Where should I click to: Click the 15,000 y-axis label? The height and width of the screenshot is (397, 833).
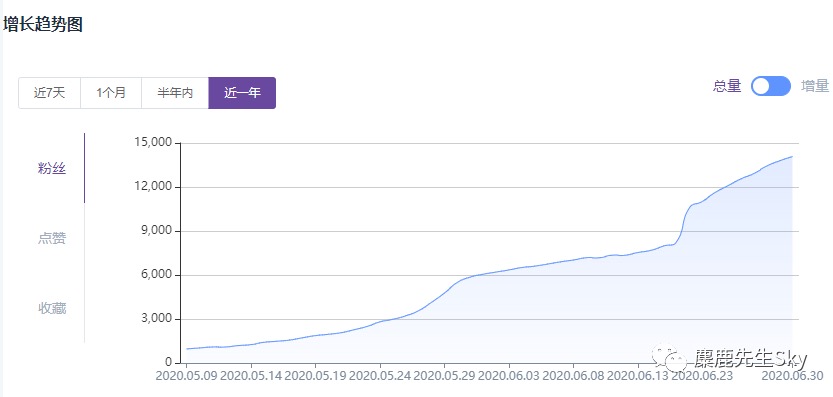(x=152, y=143)
